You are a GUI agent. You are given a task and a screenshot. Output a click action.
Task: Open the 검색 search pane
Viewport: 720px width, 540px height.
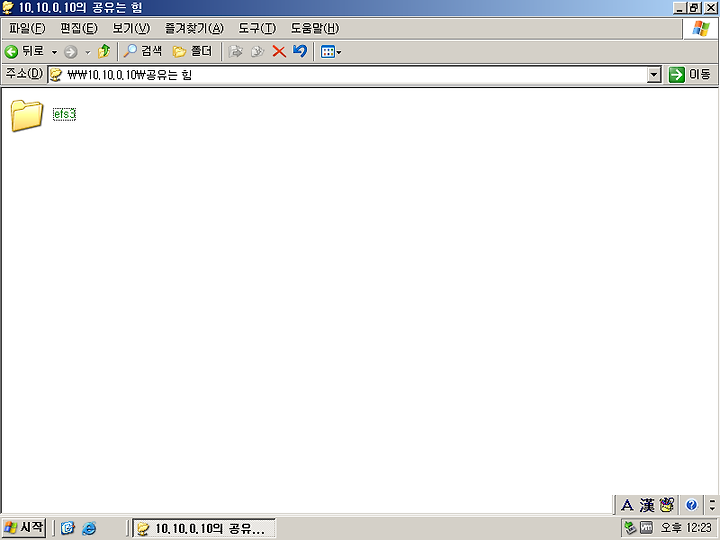[143, 51]
